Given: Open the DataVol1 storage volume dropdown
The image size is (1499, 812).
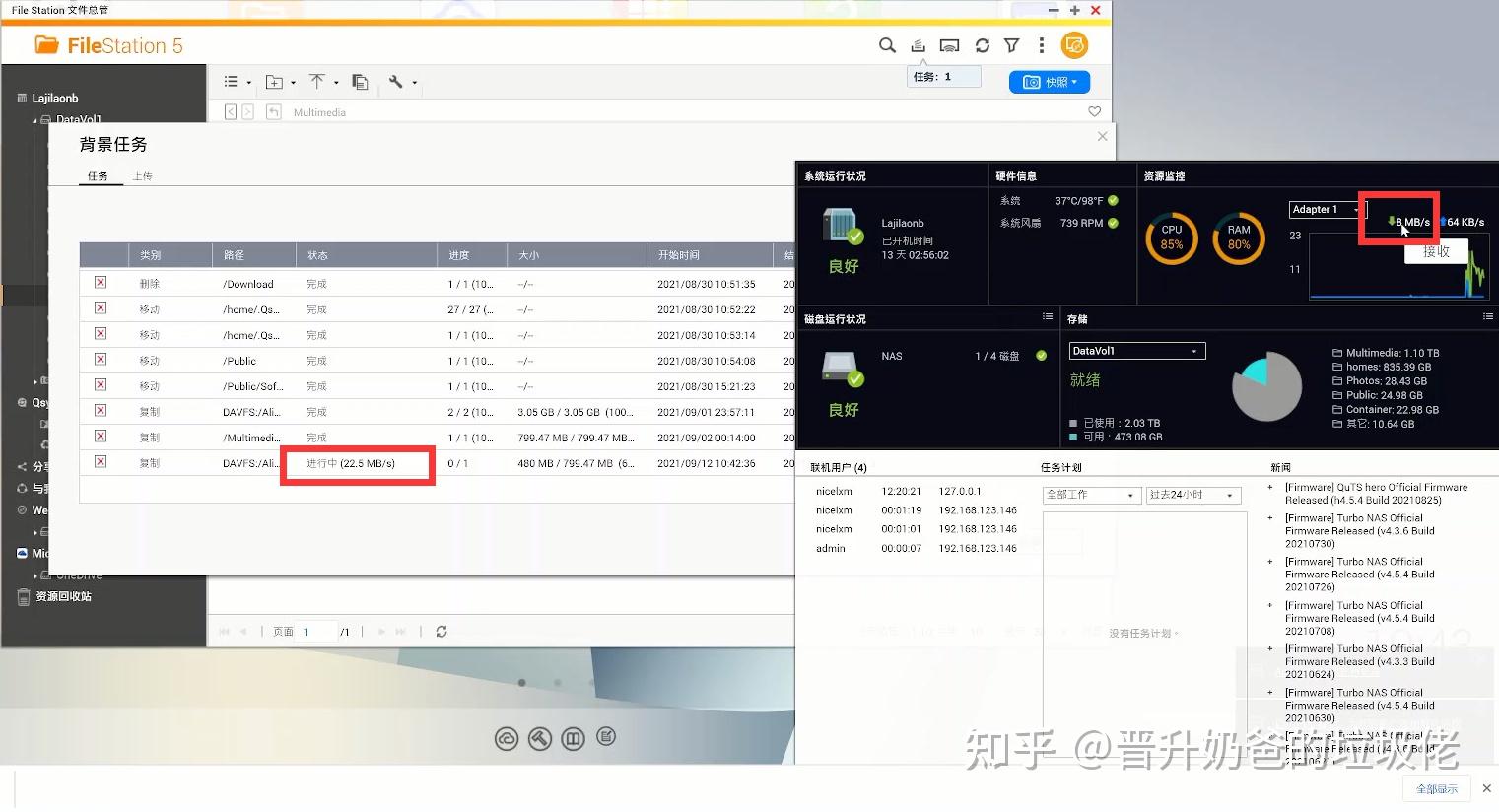Looking at the screenshot, I should tap(1137, 351).
